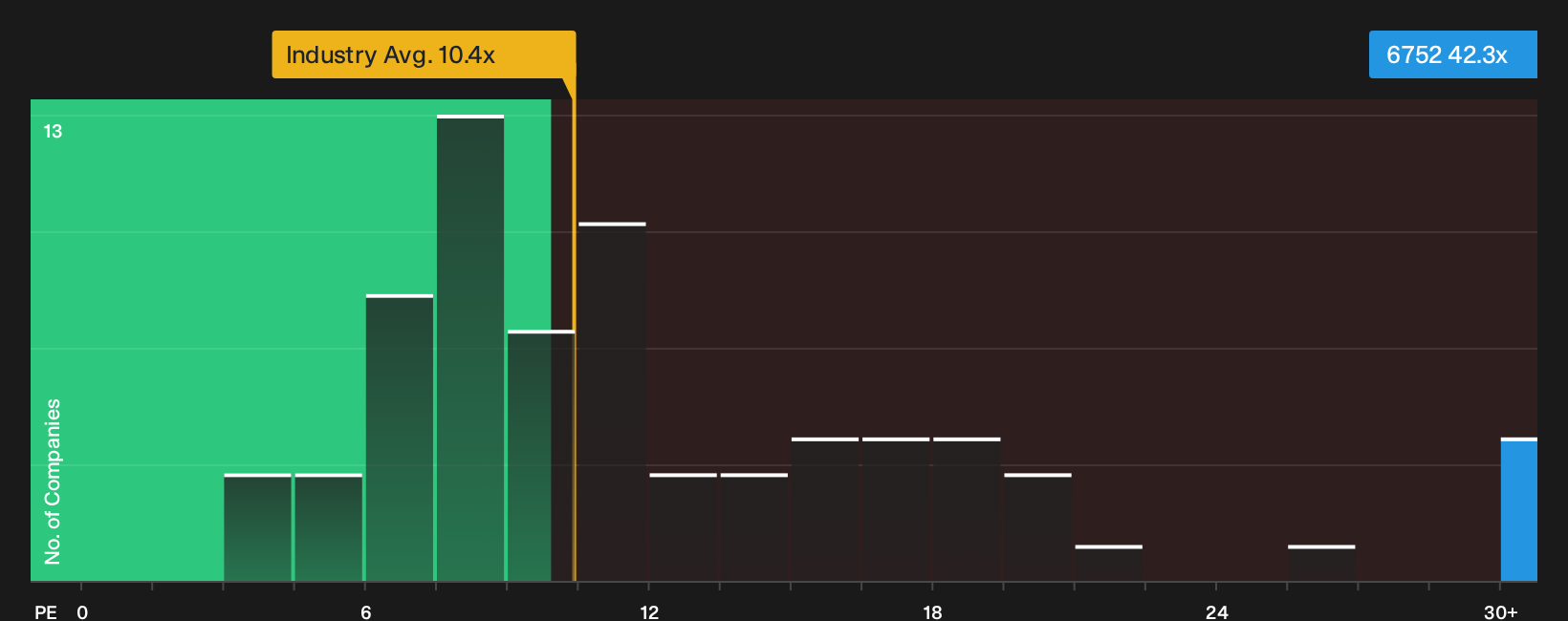1568x621 pixels.
Task: Select the histogram bar just right of the industry average line
Action: [x=612, y=402]
